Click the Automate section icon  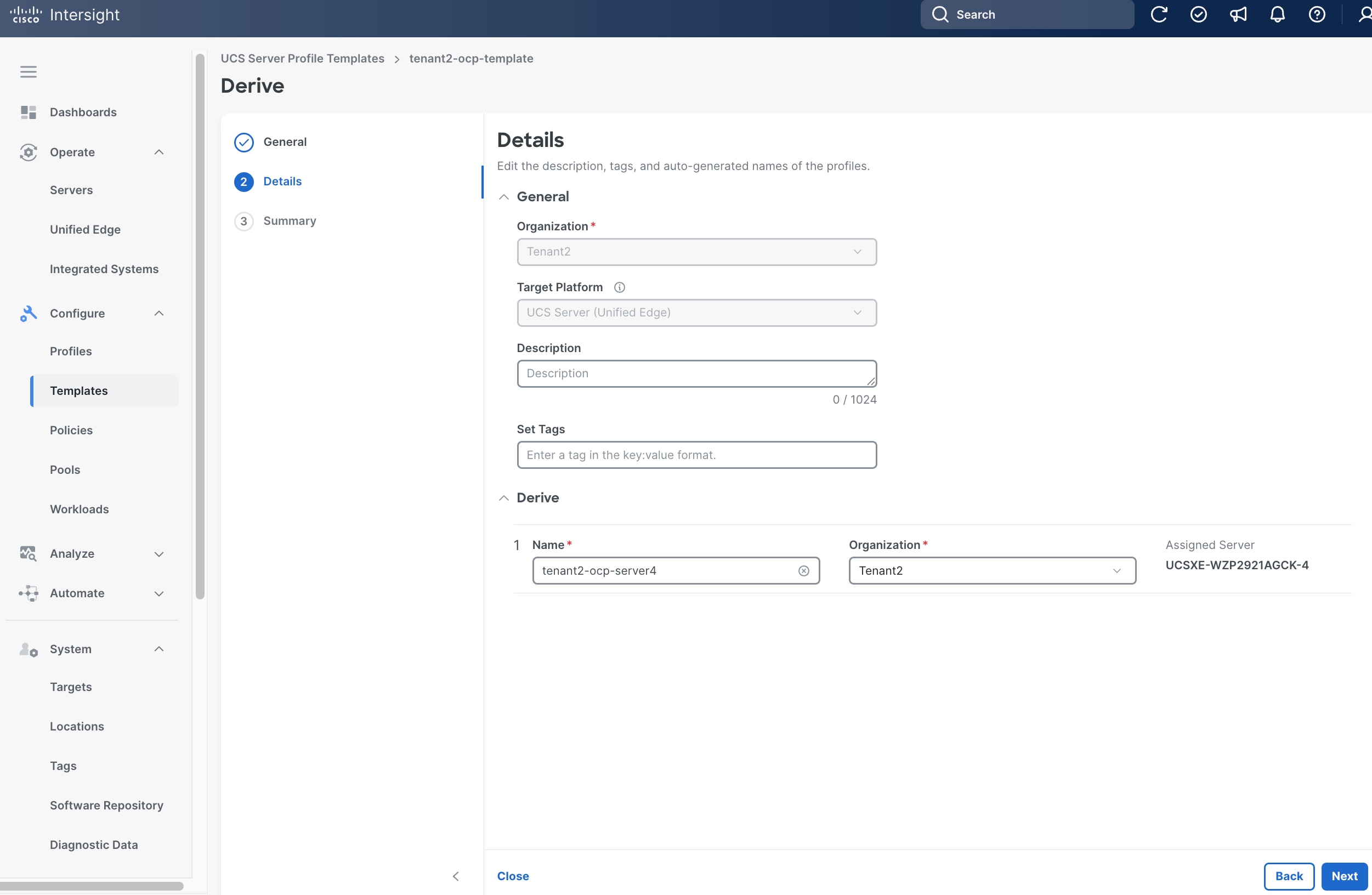click(x=29, y=593)
